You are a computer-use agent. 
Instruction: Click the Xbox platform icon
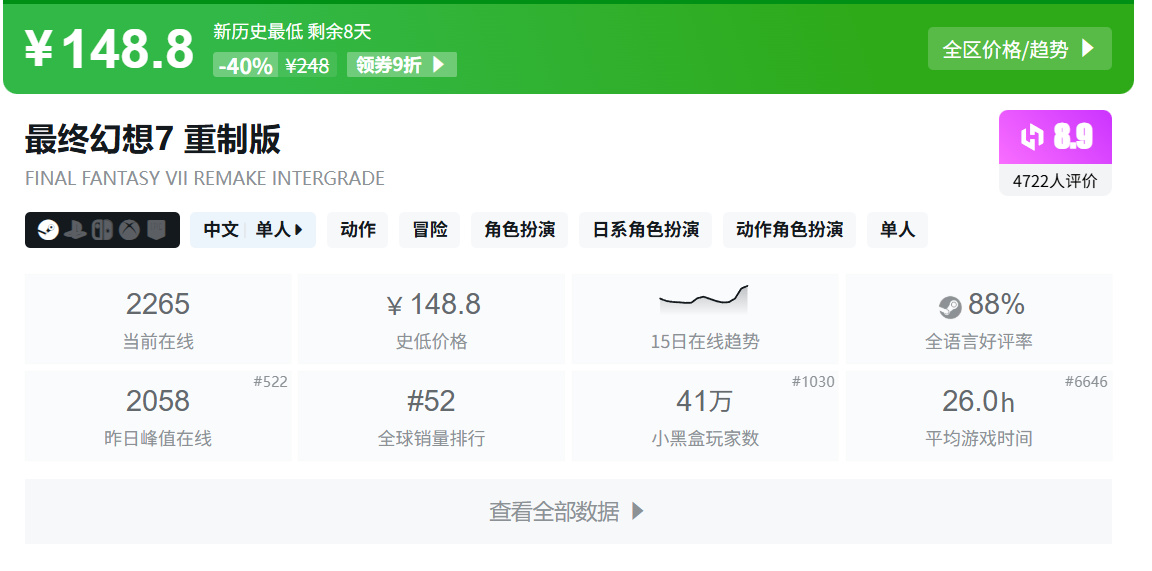[129, 230]
